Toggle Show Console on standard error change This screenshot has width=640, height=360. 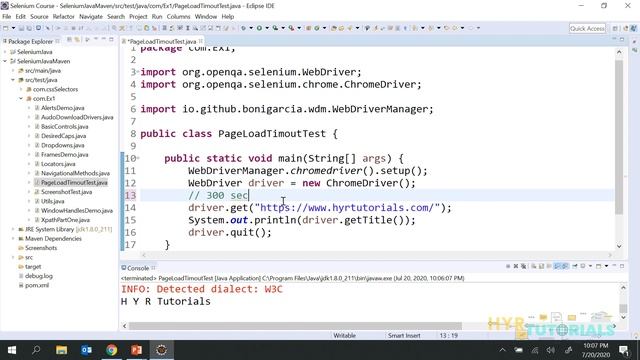tap(565, 266)
